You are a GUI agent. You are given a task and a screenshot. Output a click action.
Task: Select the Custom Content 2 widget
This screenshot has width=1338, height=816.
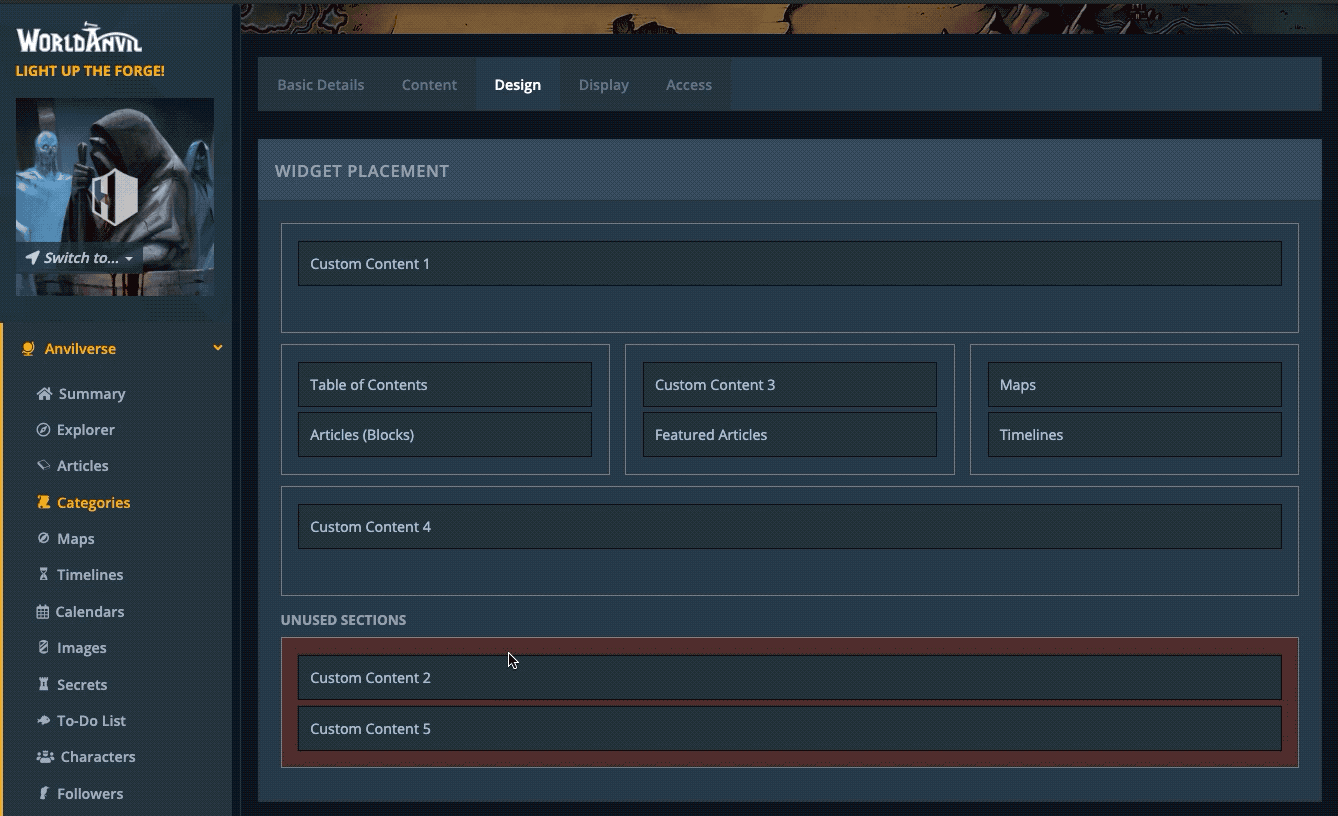click(x=789, y=678)
